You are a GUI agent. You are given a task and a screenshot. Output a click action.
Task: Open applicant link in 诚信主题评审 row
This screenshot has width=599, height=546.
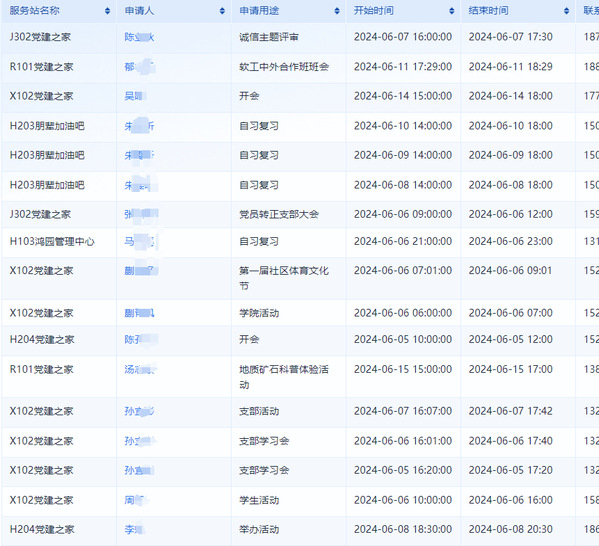click(139, 37)
